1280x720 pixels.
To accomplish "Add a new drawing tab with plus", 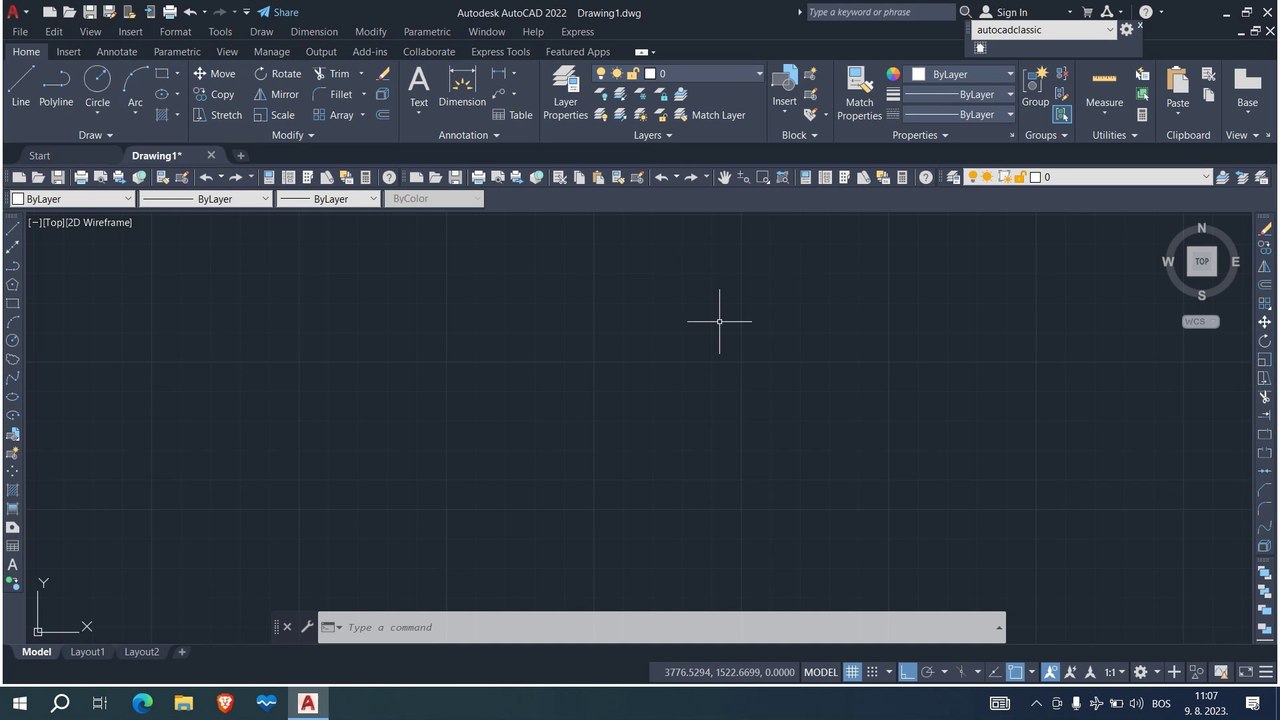I will (240, 156).
